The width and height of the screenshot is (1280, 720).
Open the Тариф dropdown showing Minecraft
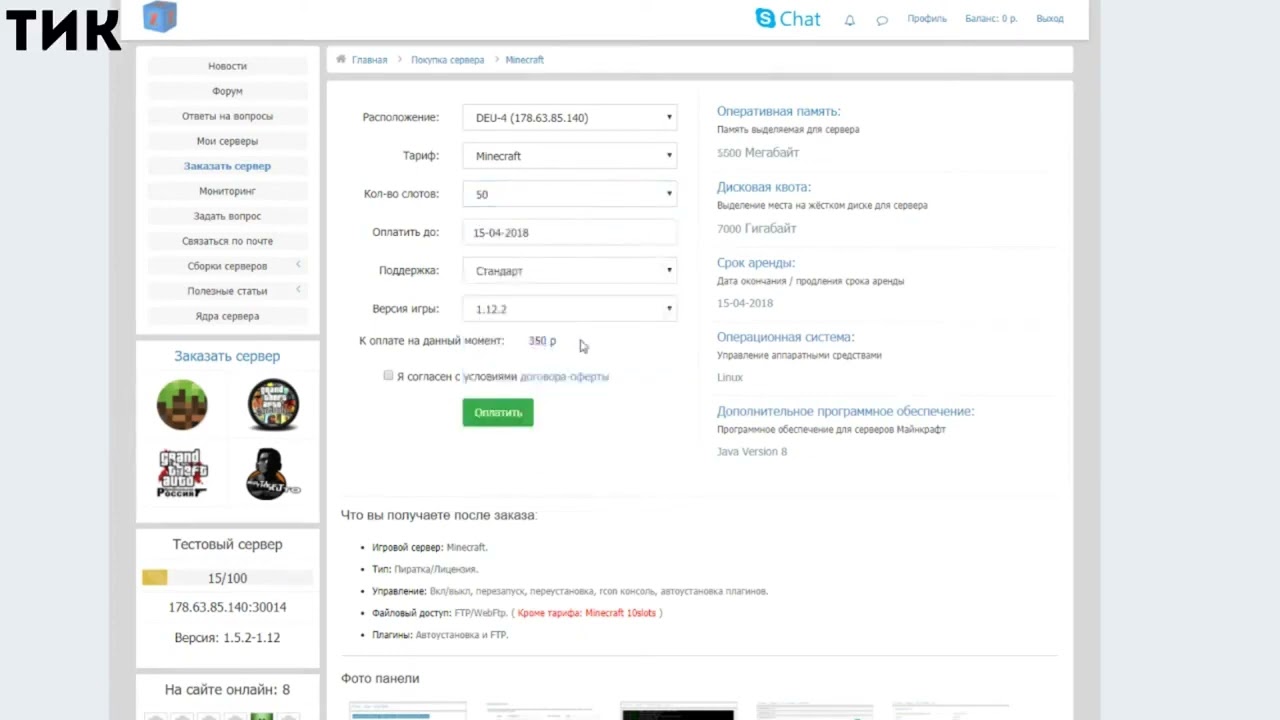[569, 156]
